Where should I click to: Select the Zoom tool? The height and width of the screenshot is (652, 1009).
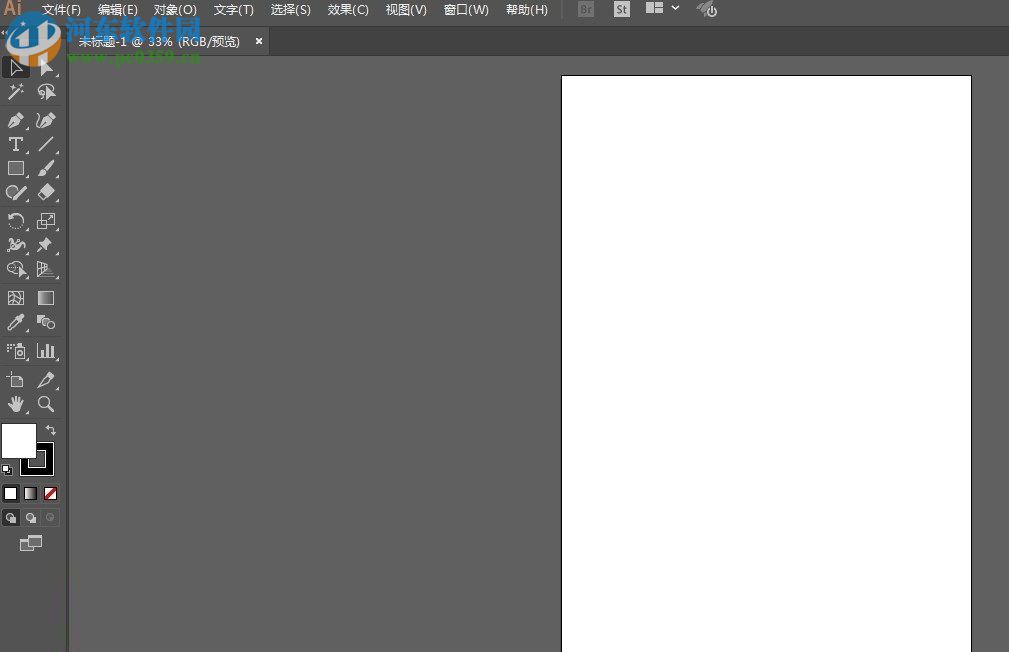[46, 404]
